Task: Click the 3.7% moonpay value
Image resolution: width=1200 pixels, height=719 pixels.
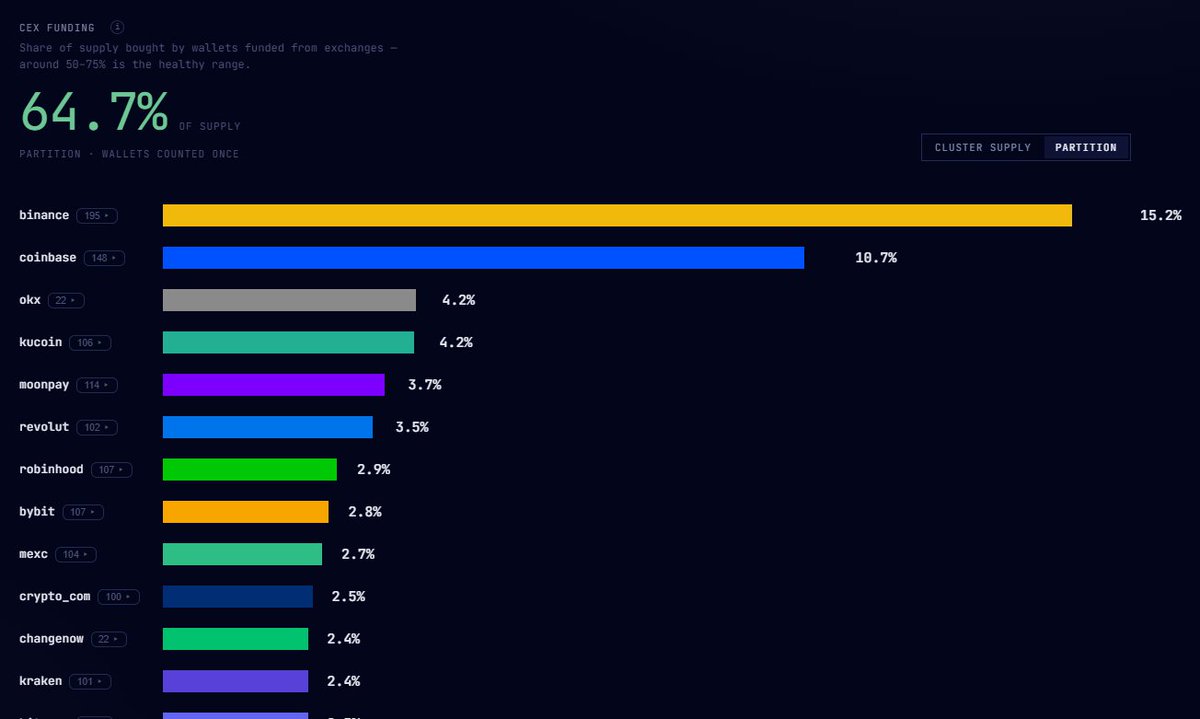Action: 424,385
